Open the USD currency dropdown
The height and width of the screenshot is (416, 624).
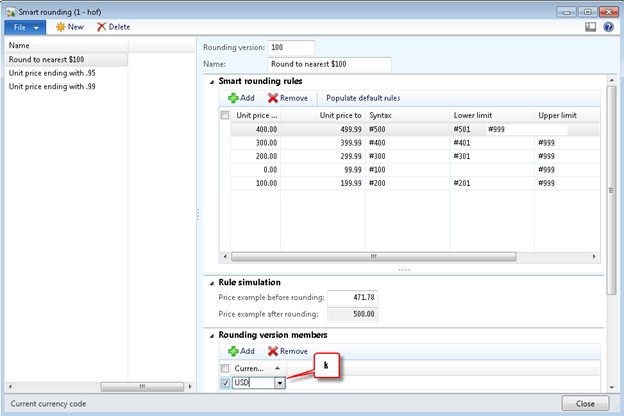coord(280,382)
